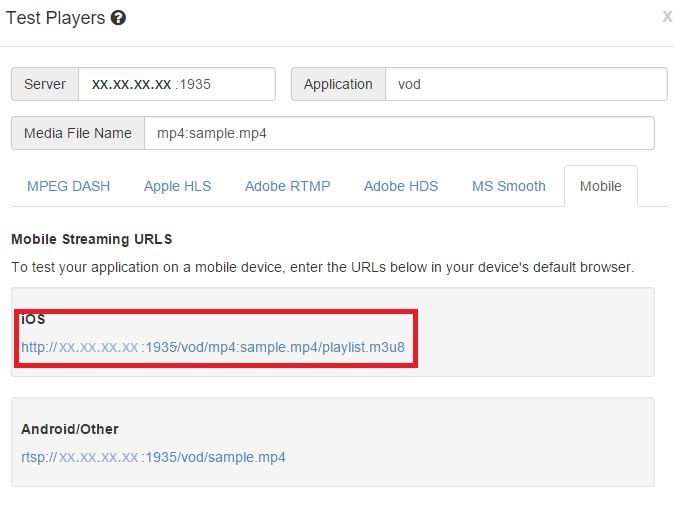Focus the Media File Name input field
Image resolution: width=674 pixels, height=516 pixels.
pos(399,133)
